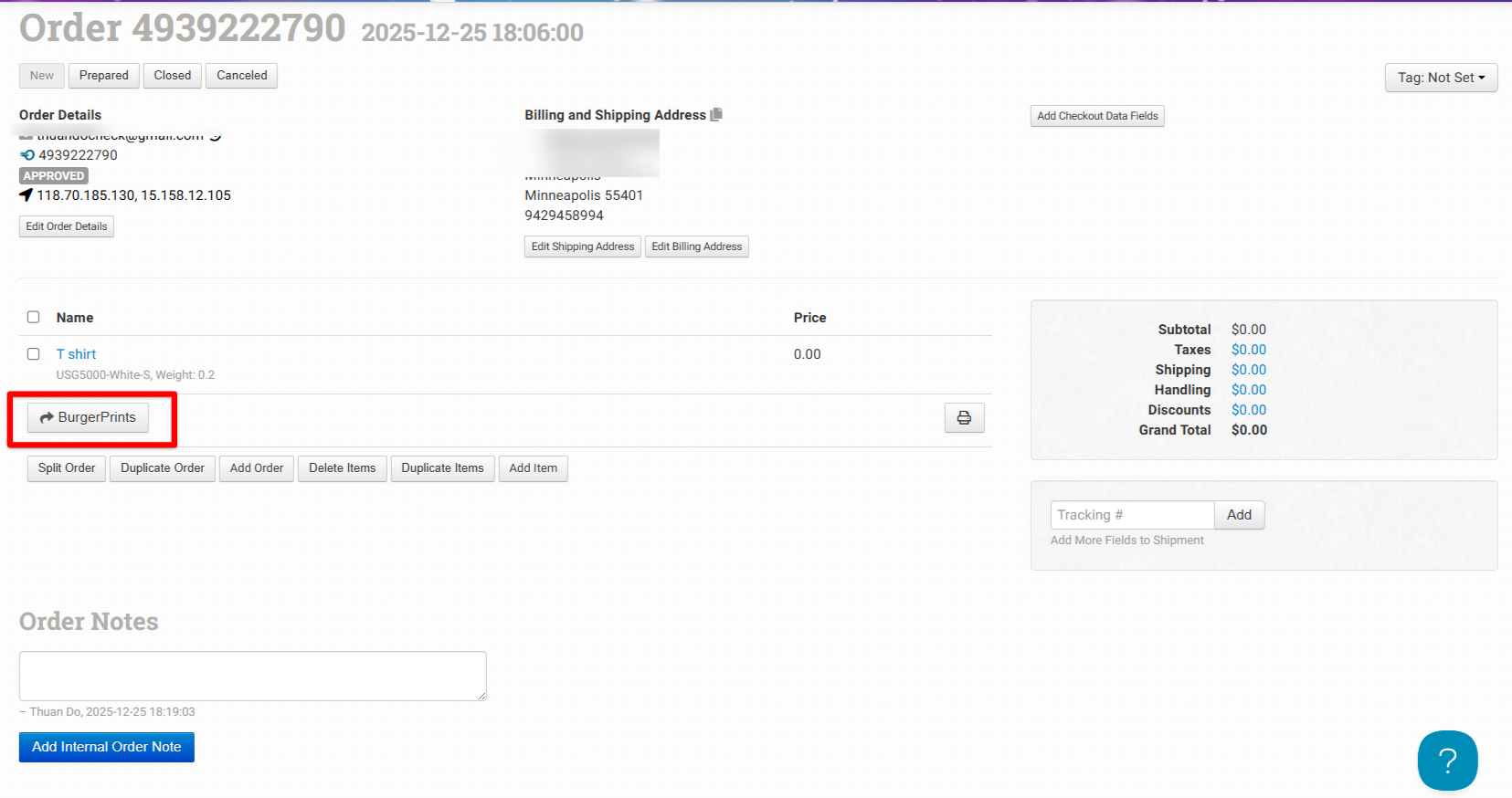
Task: Click the printer icon button
Action: pos(964,418)
